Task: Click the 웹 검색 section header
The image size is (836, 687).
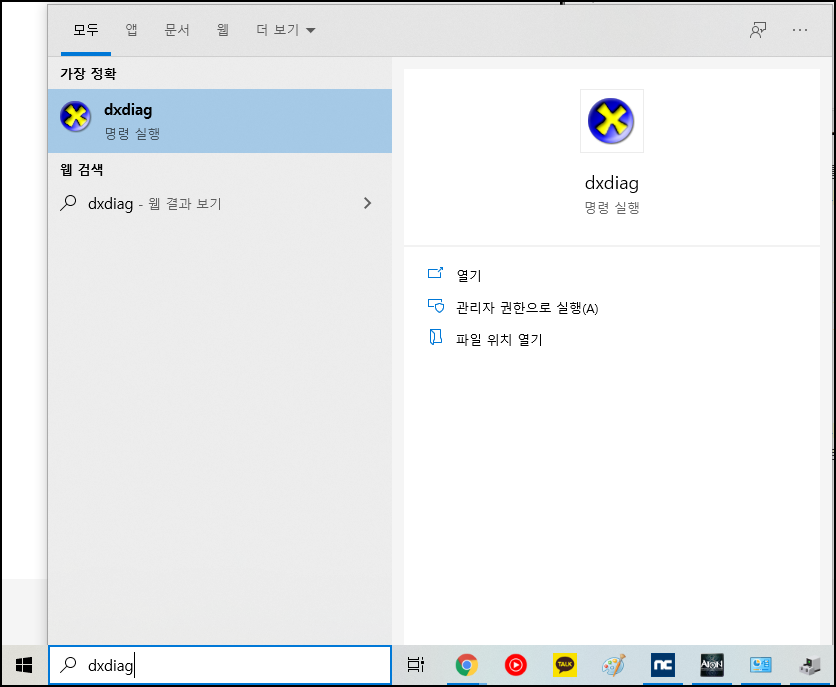Action: [x=82, y=169]
